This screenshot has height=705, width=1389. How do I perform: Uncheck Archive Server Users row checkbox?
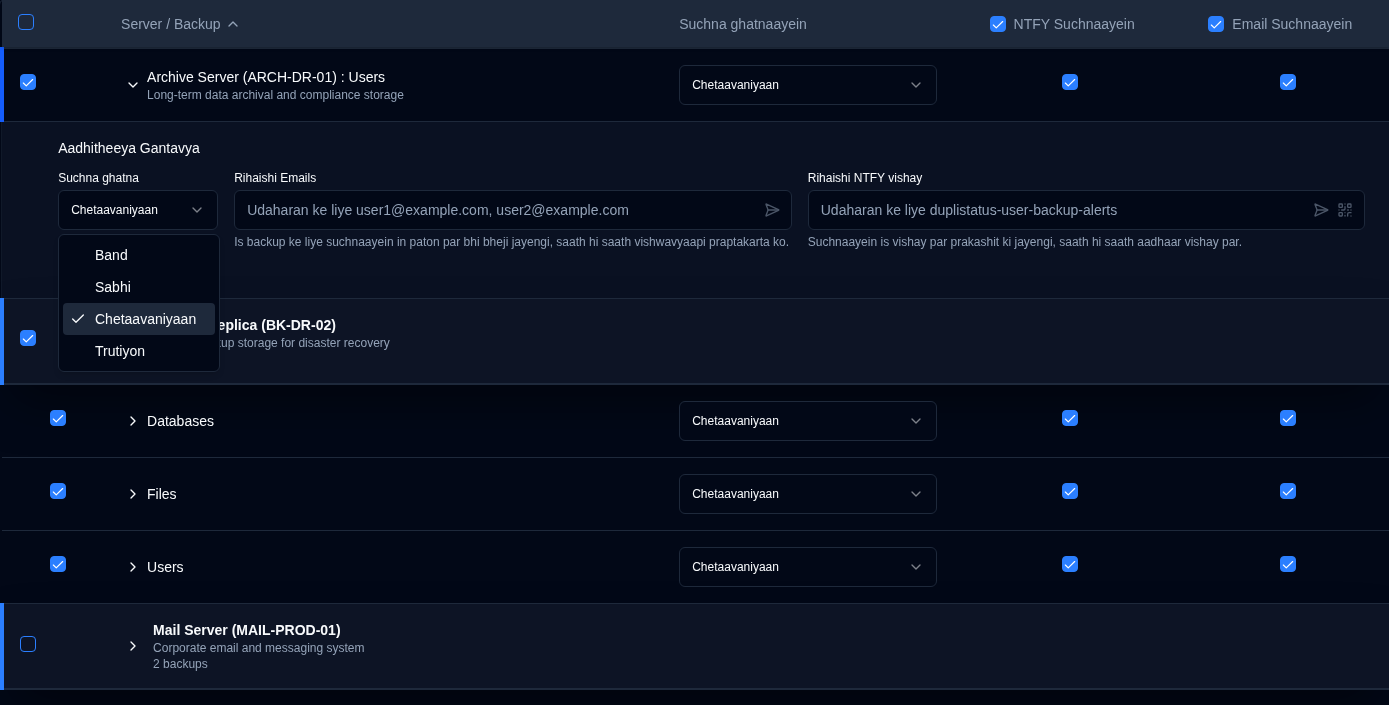(x=28, y=82)
